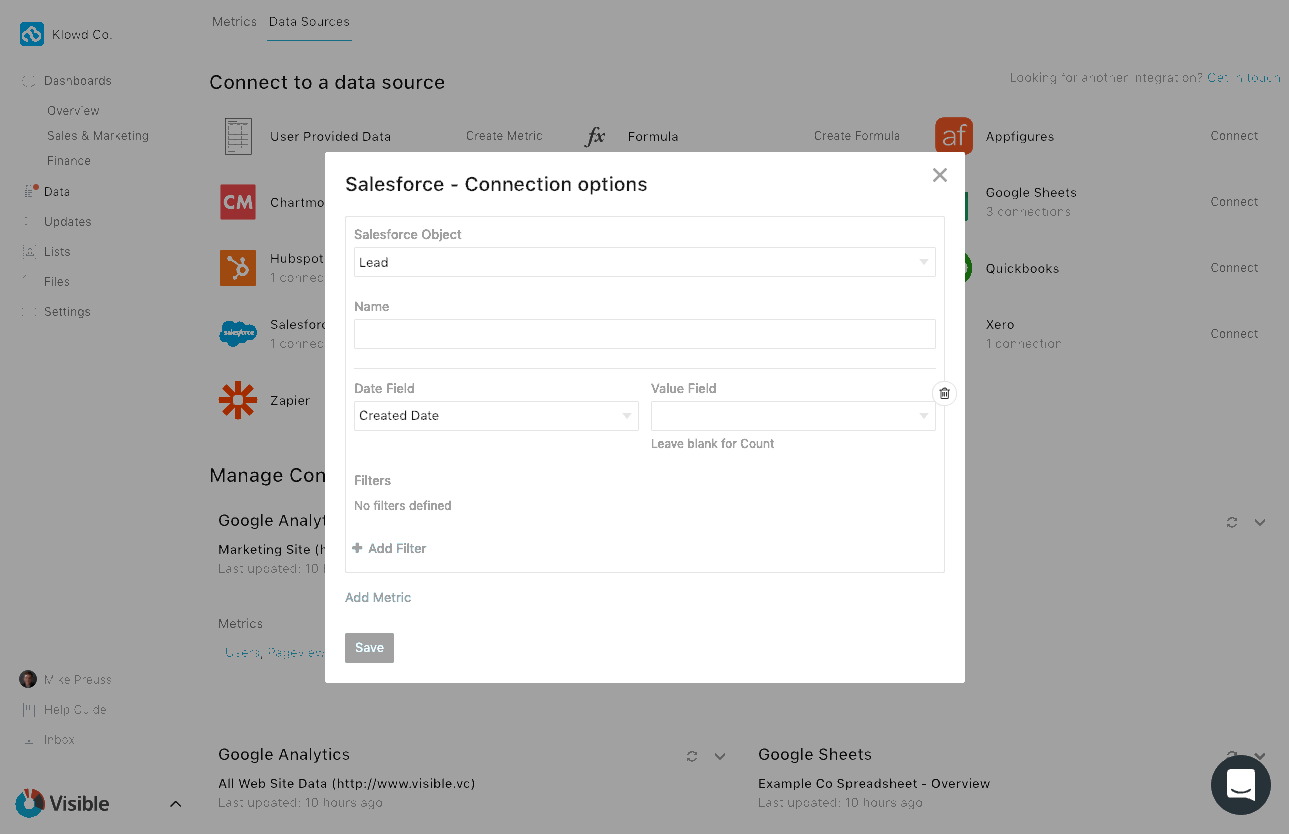This screenshot has height=834, width=1289.
Task: Add a new filter via Add Filter
Action: pyautogui.click(x=390, y=548)
